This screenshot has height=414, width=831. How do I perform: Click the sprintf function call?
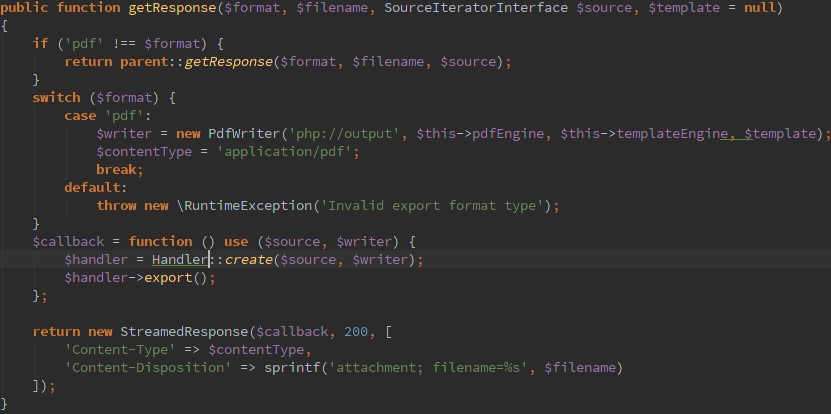[x=292, y=368]
